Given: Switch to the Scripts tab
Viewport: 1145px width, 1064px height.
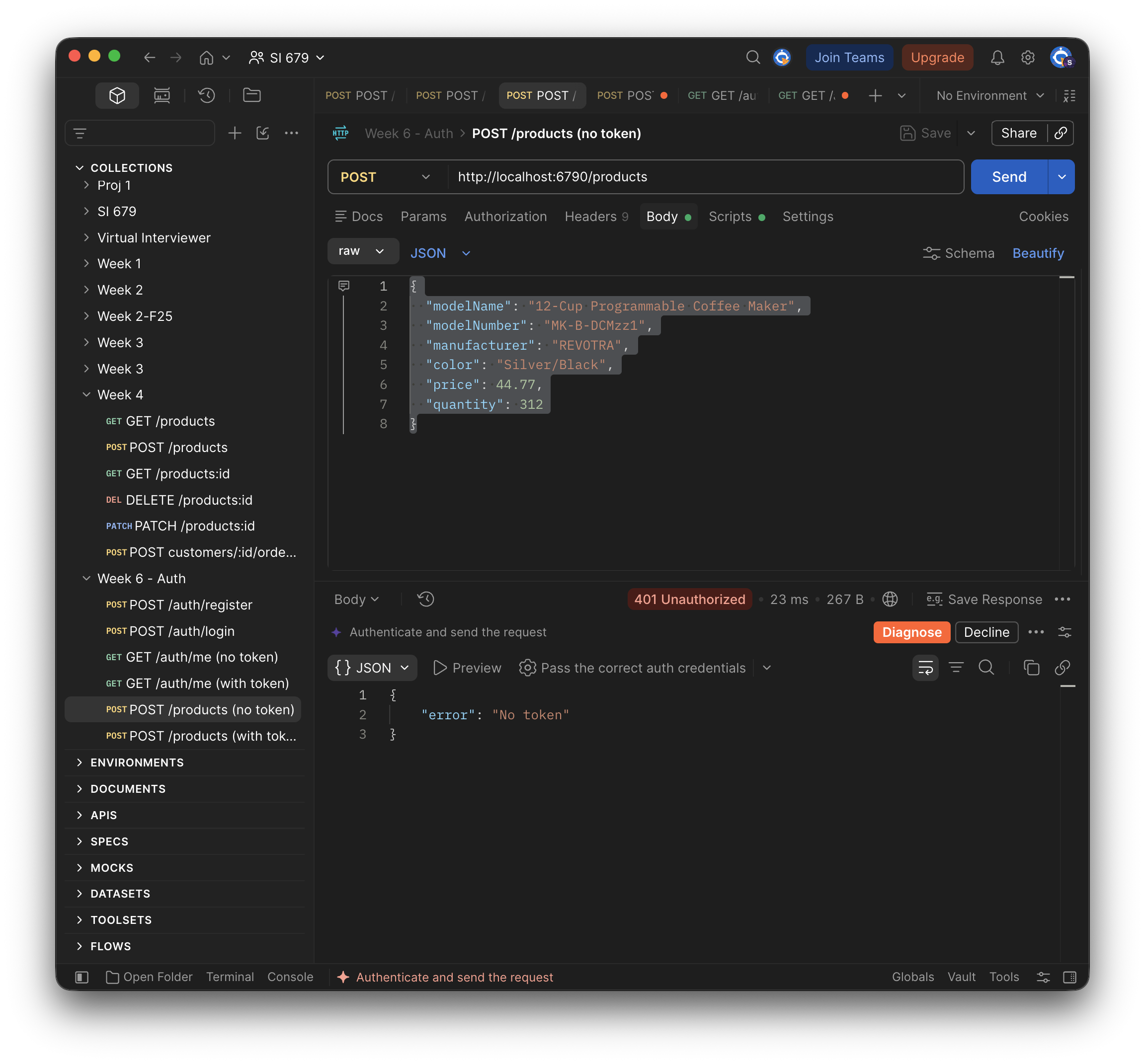Looking at the screenshot, I should tap(736, 217).
